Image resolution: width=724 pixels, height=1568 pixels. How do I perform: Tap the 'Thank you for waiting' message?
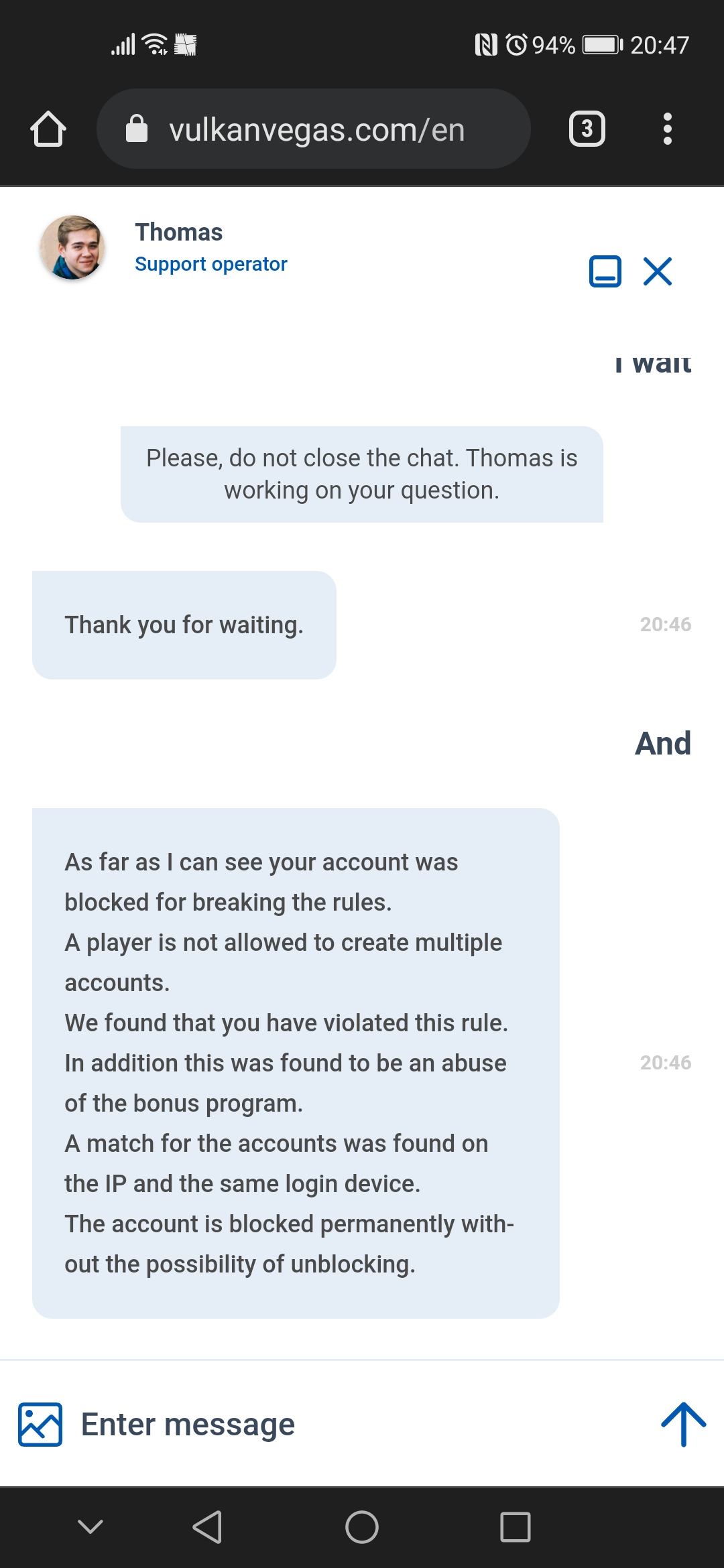(x=184, y=625)
